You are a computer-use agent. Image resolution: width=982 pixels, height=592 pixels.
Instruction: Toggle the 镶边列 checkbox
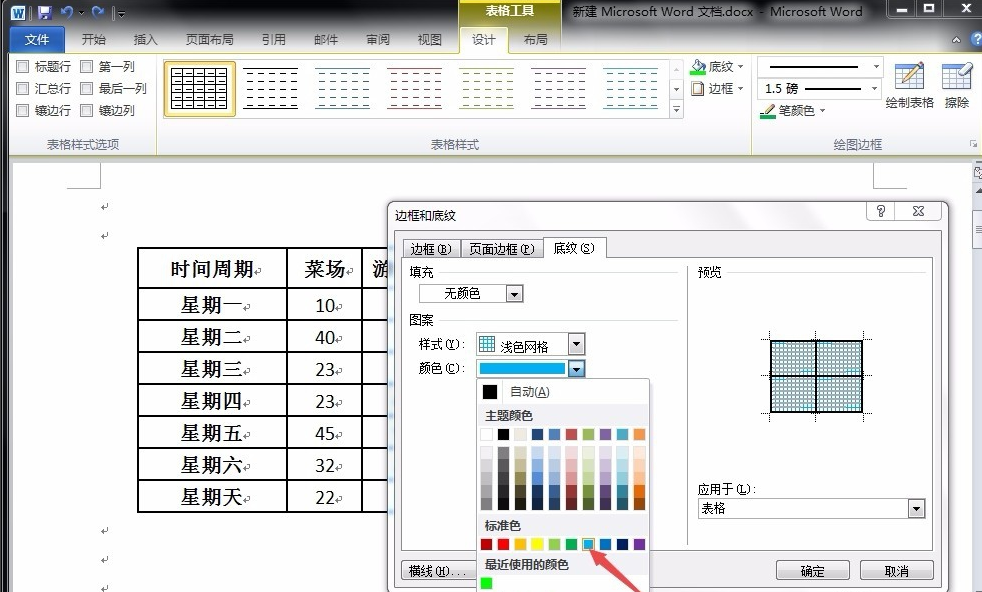pos(86,110)
